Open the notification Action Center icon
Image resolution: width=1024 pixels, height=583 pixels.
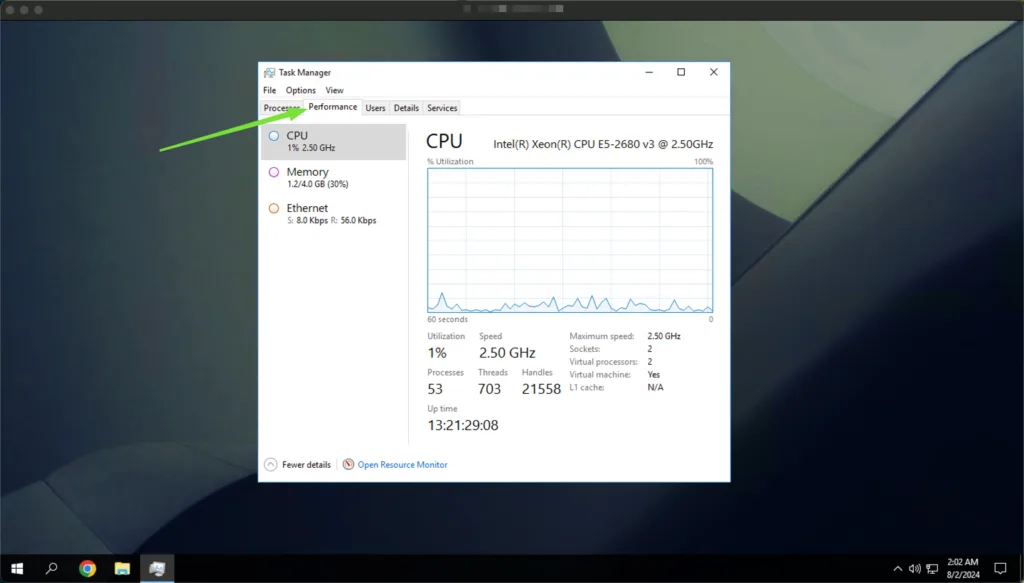point(999,568)
